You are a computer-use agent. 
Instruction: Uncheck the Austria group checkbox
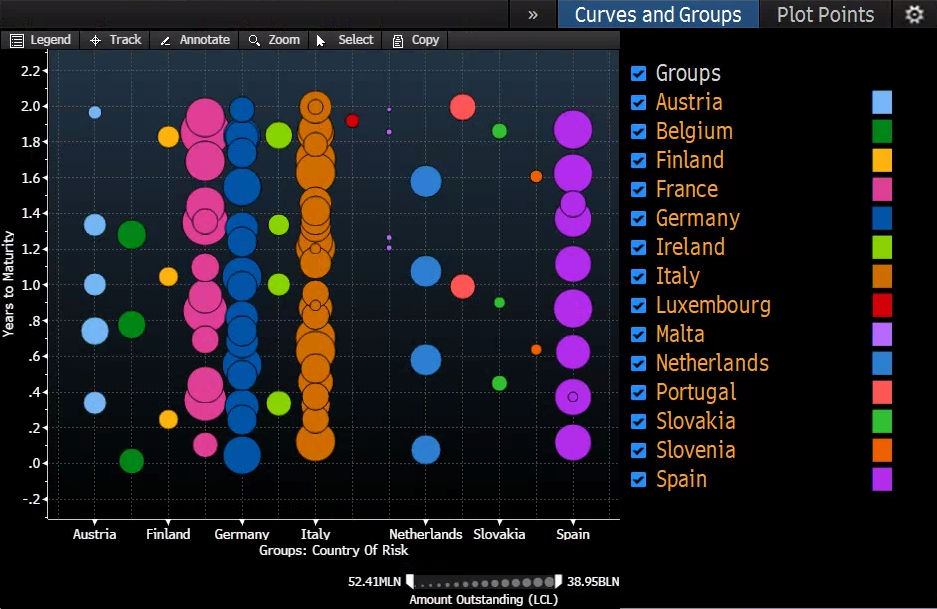639,102
